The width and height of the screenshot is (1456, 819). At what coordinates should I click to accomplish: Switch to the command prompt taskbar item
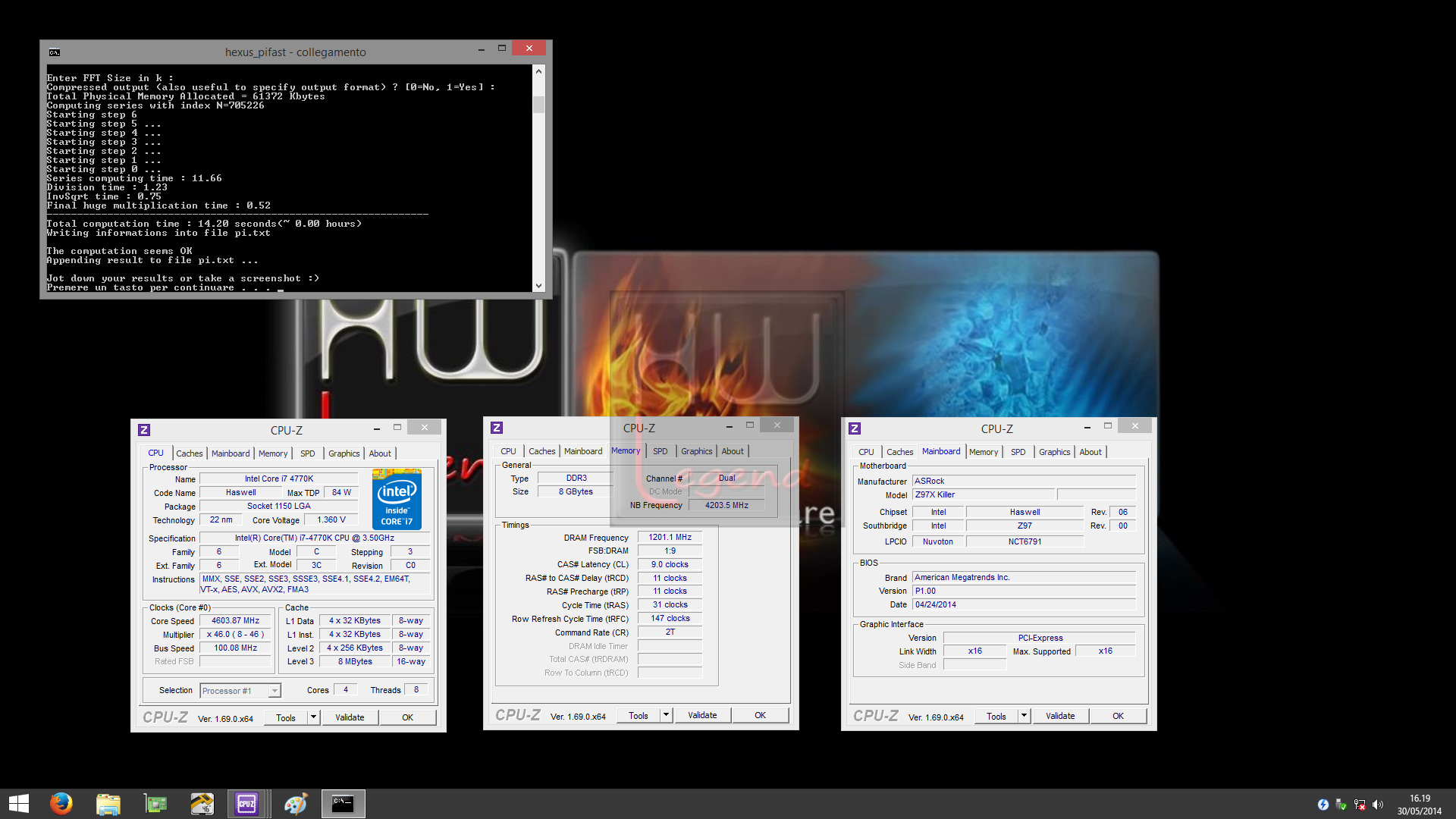click(x=343, y=804)
